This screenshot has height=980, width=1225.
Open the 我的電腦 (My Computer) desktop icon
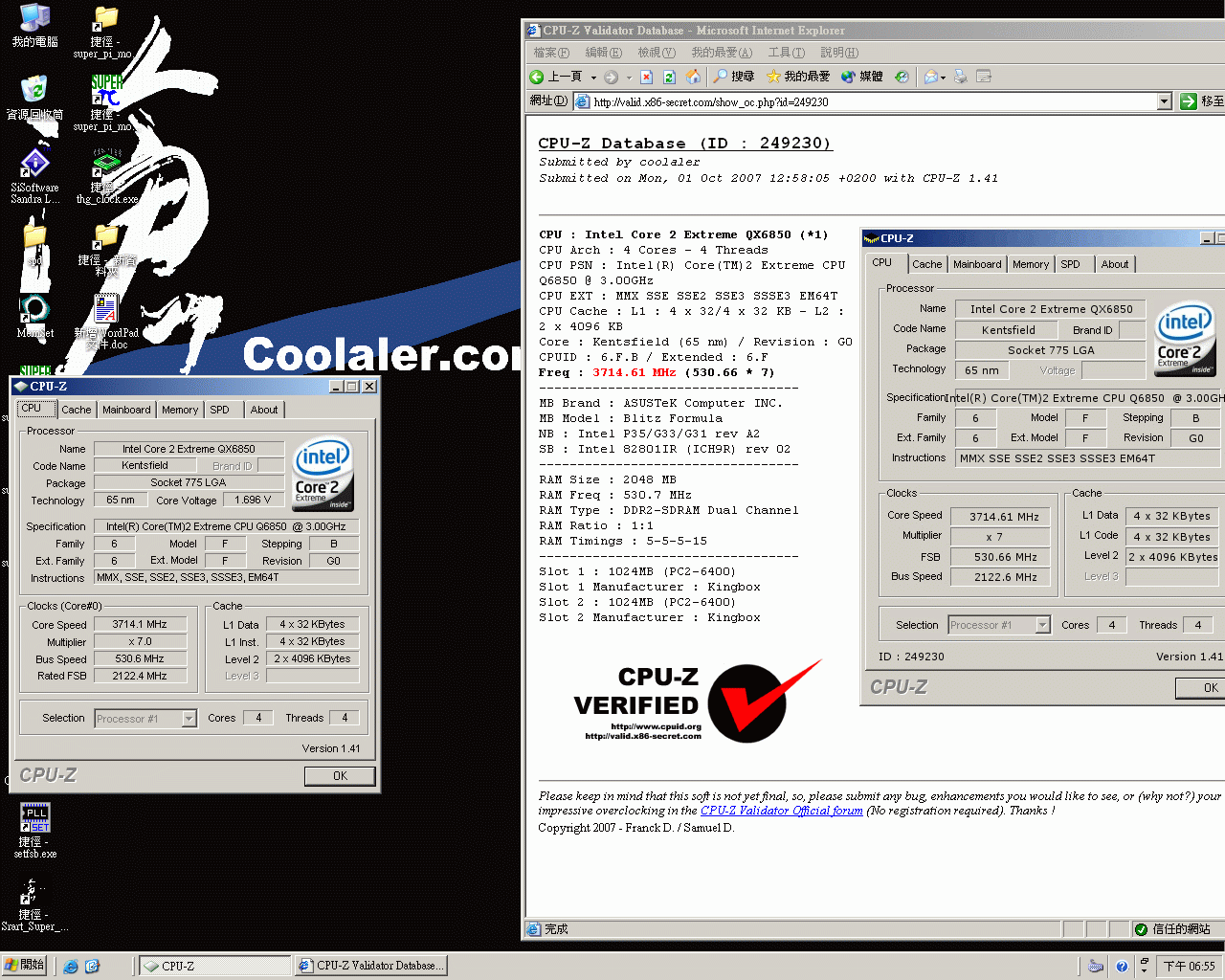click(34, 26)
